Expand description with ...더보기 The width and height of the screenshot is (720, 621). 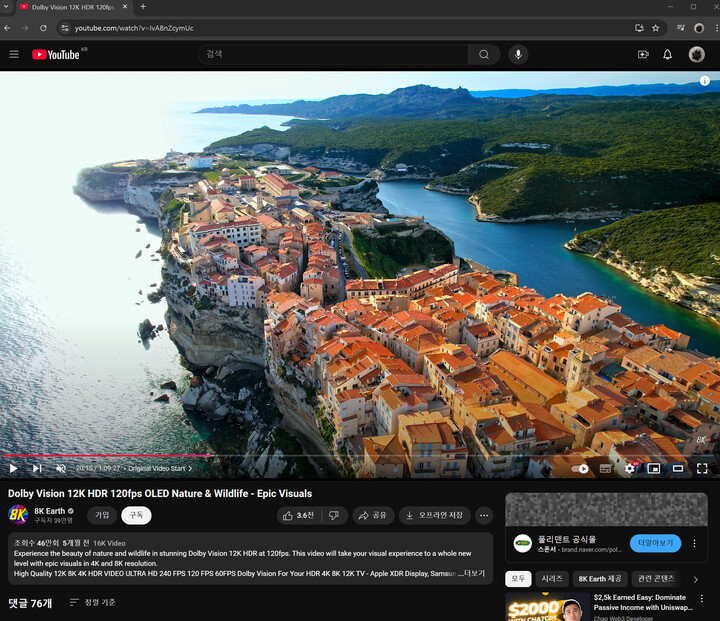point(472,573)
